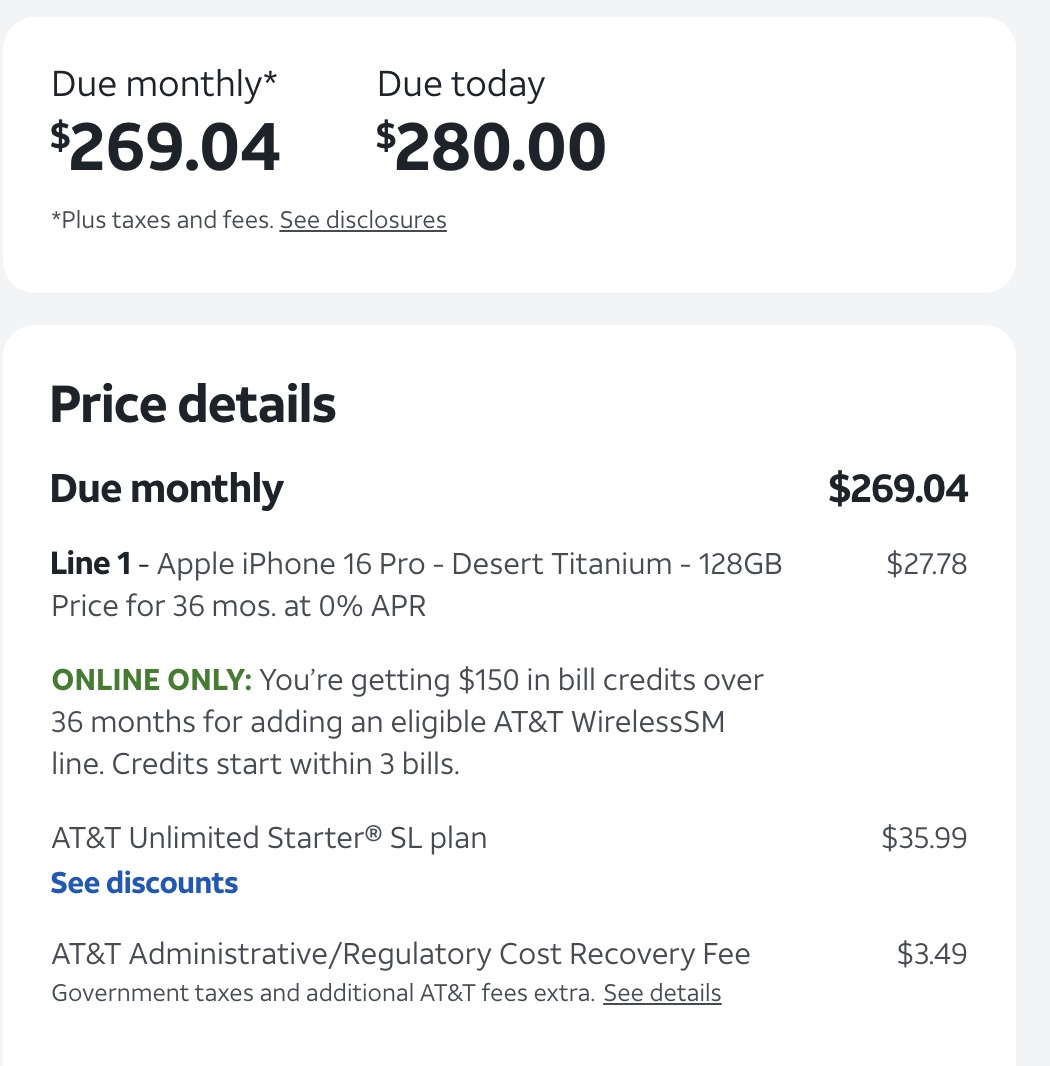This screenshot has width=1050, height=1066.
Task: Click the Credits start within 3 bills text
Action: point(286,764)
